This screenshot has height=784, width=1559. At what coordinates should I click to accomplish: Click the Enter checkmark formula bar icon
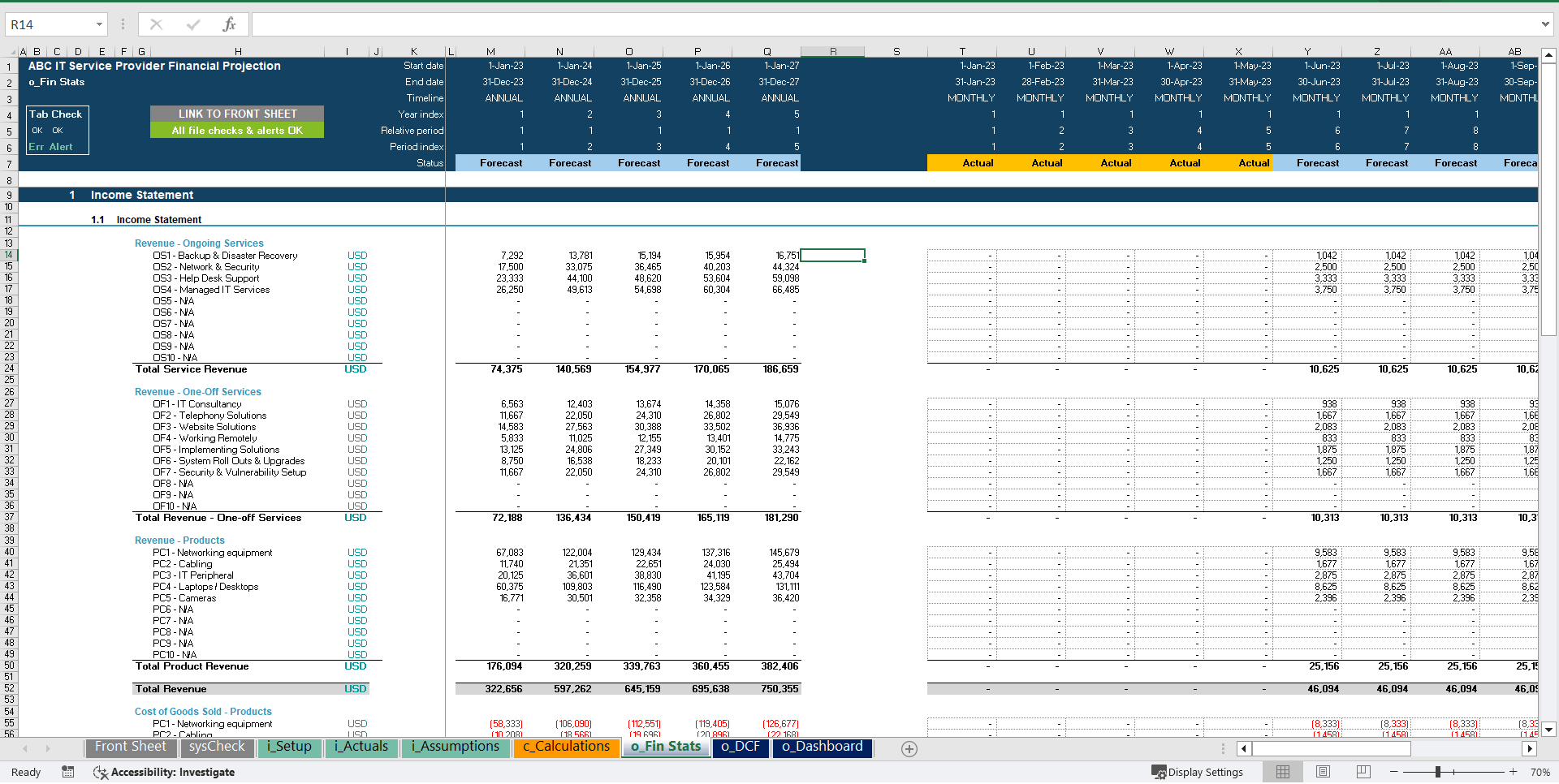pos(193,24)
